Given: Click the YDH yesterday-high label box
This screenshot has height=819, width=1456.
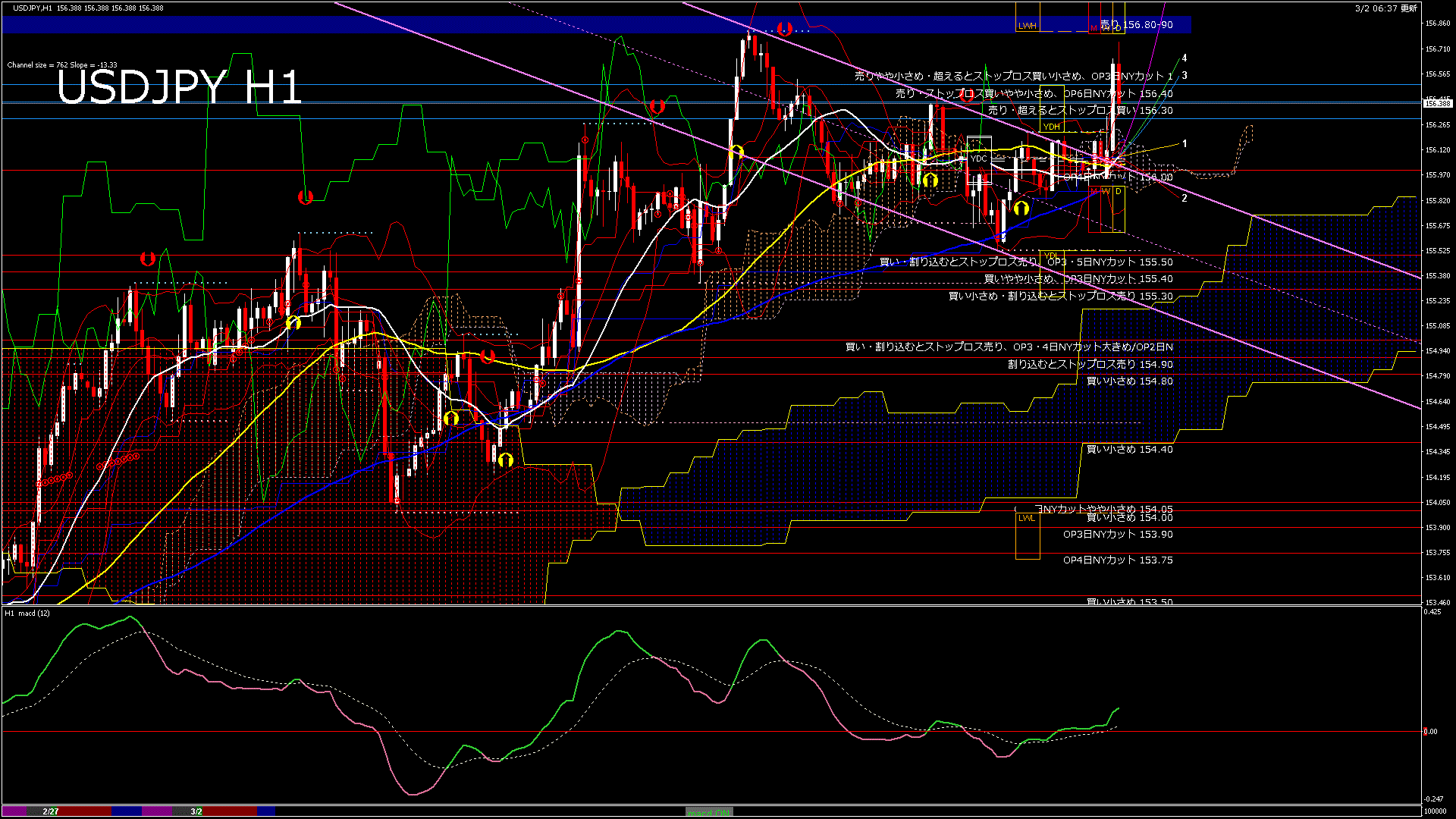Looking at the screenshot, I should point(1050,127).
